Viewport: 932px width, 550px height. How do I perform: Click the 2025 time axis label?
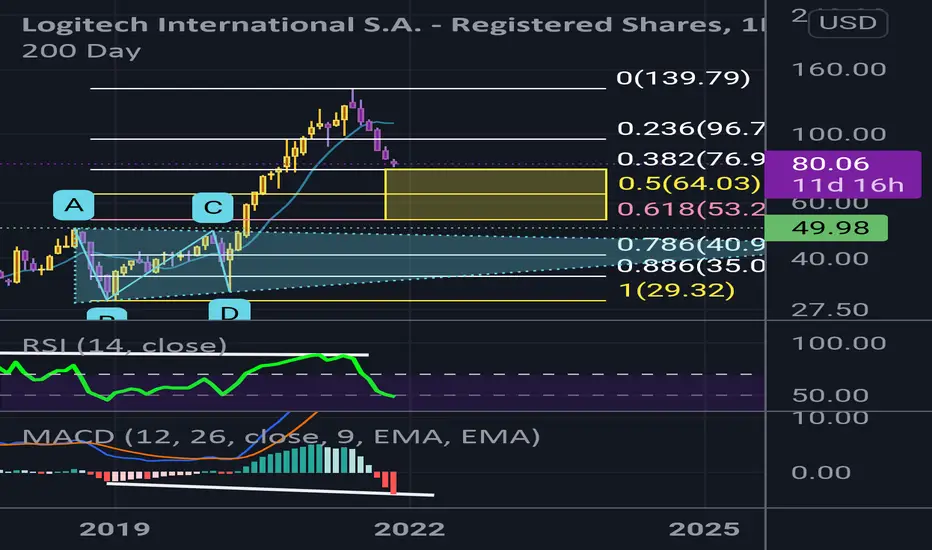click(x=704, y=529)
